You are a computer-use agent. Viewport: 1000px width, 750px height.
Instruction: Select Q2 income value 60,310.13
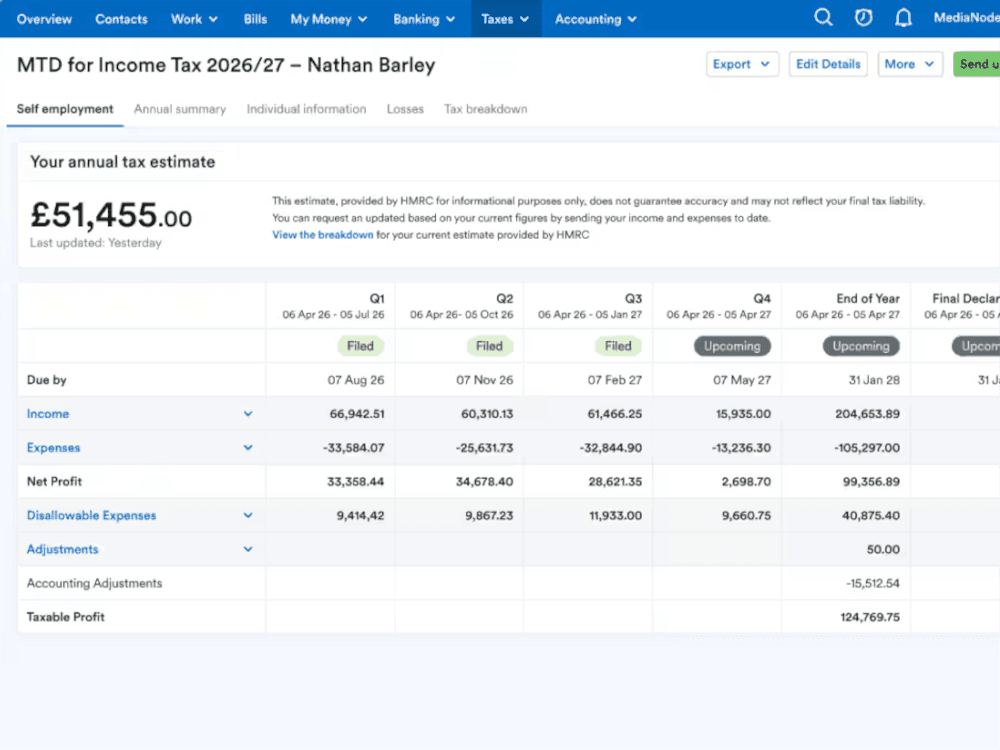click(x=487, y=414)
